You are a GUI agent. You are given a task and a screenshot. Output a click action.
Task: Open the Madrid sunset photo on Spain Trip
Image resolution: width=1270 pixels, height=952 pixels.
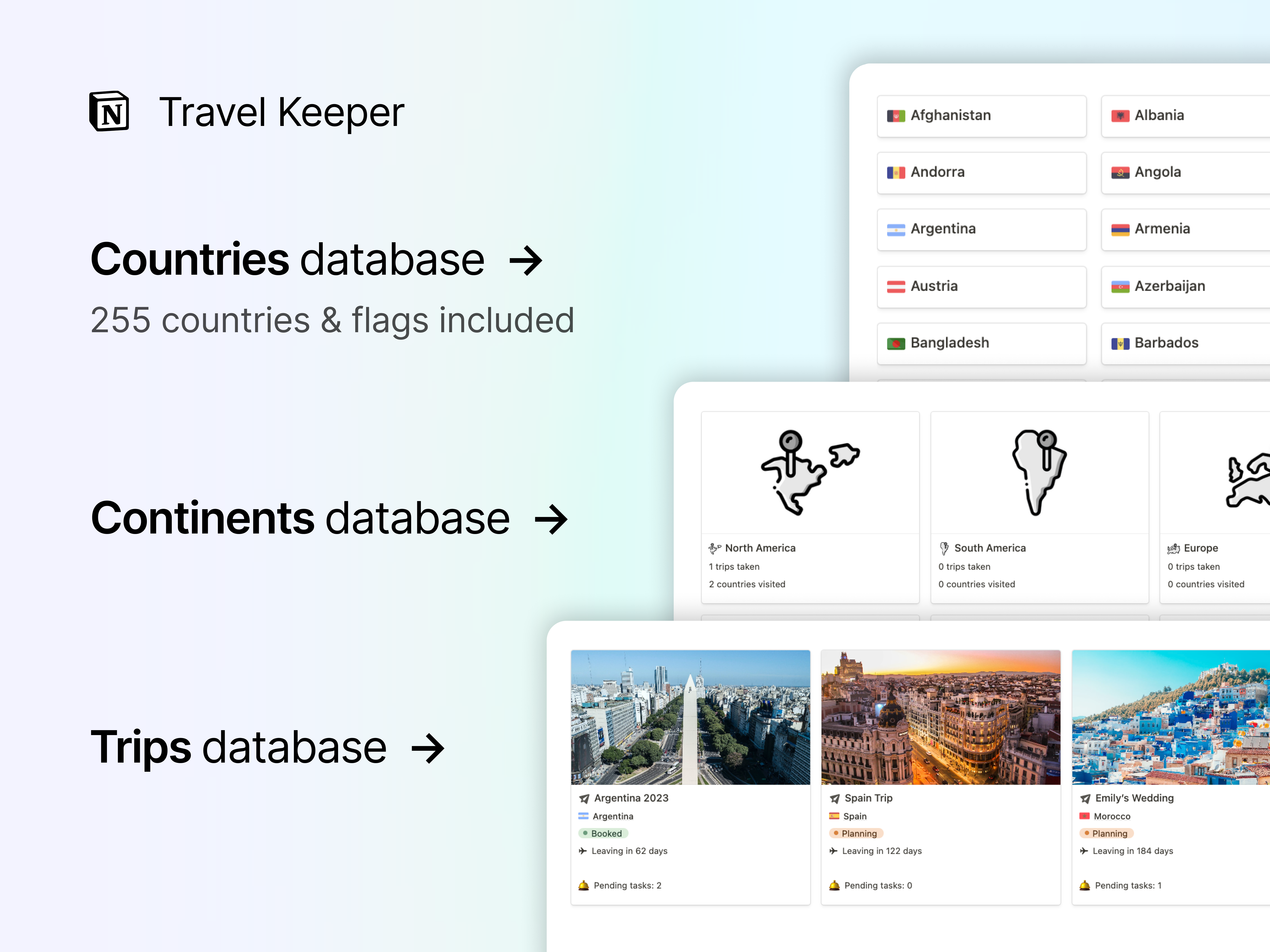pos(941,717)
